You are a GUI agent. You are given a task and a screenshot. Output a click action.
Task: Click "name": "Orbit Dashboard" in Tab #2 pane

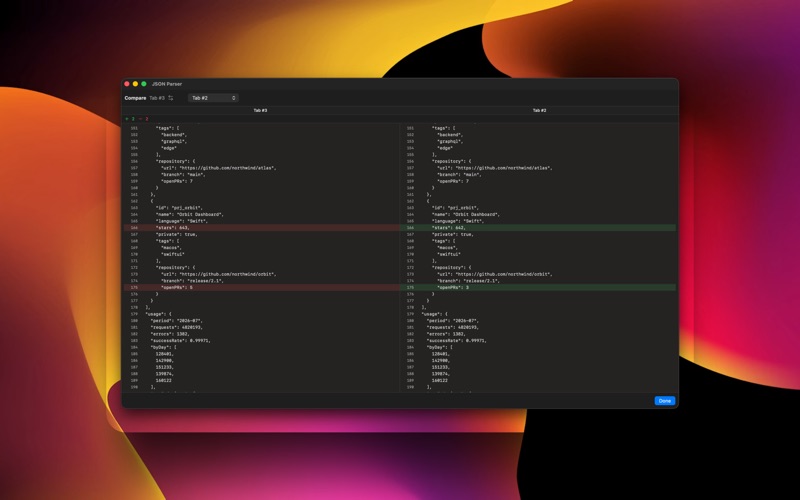coord(465,214)
